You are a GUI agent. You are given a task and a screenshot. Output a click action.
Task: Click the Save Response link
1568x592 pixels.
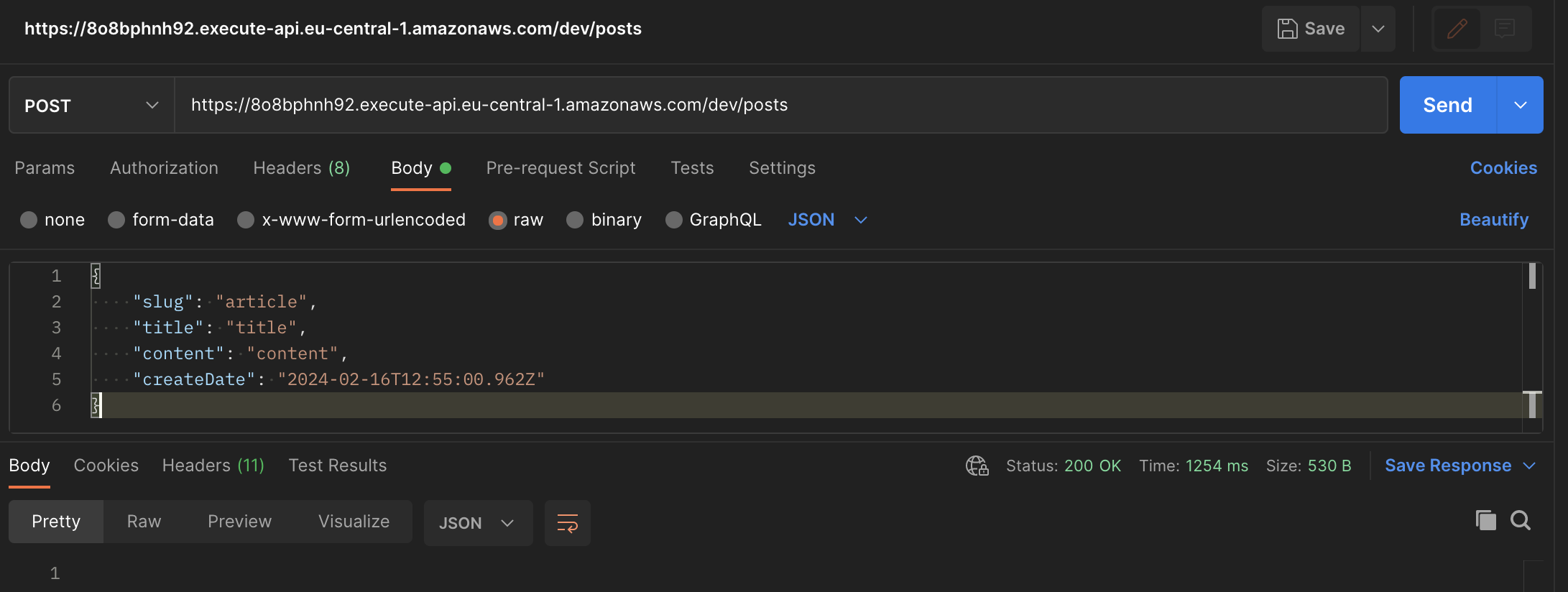tap(1448, 466)
